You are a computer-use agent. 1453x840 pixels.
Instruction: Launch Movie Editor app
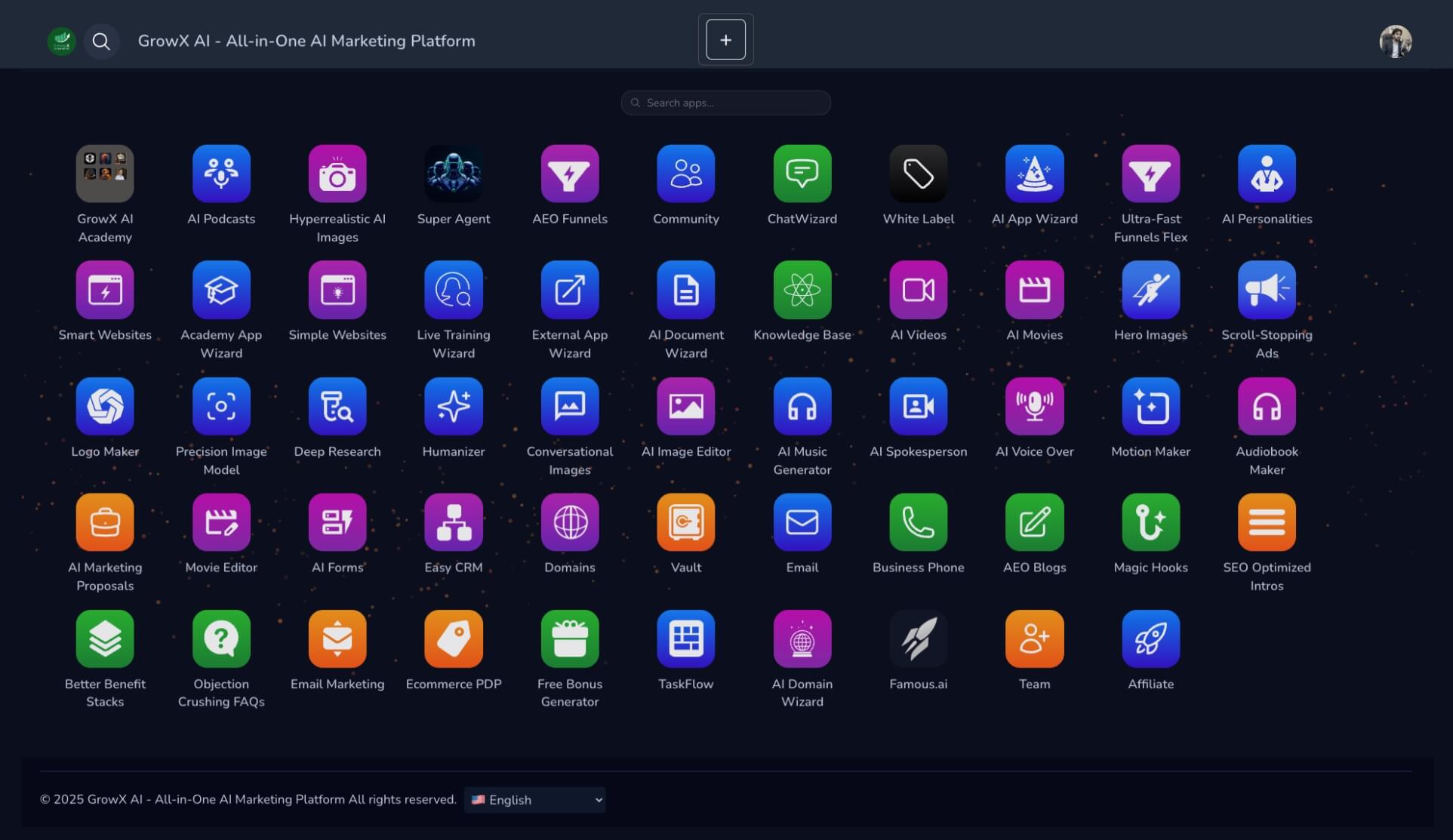[x=221, y=522]
